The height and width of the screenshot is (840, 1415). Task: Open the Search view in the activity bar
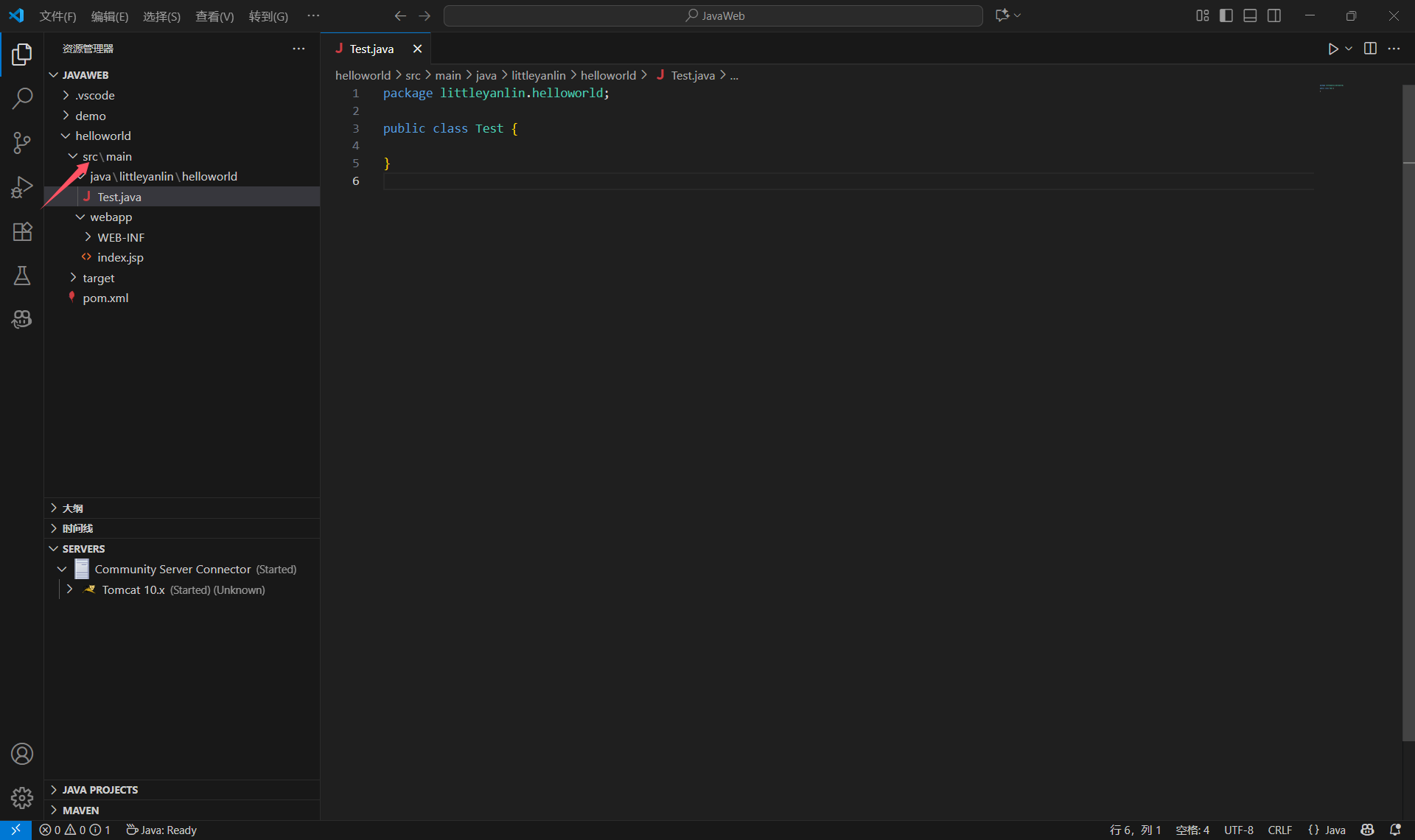22,98
